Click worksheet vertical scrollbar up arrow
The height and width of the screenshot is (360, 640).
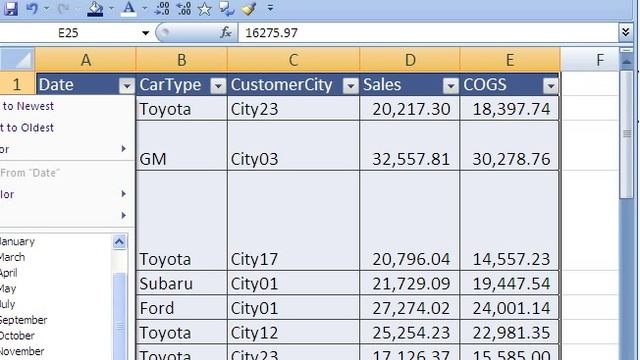pos(626,62)
